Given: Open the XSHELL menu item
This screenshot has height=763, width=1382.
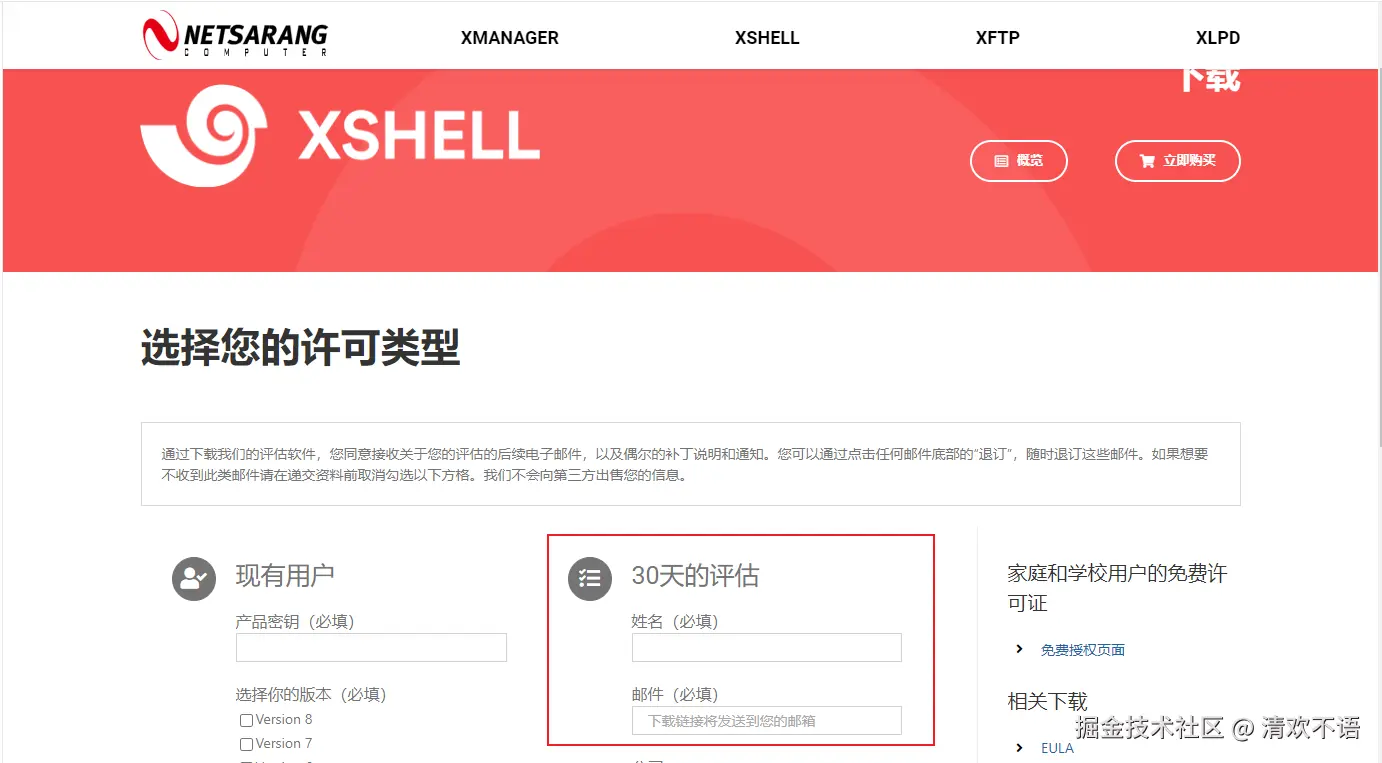Looking at the screenshot, I should tap(767, 38).
